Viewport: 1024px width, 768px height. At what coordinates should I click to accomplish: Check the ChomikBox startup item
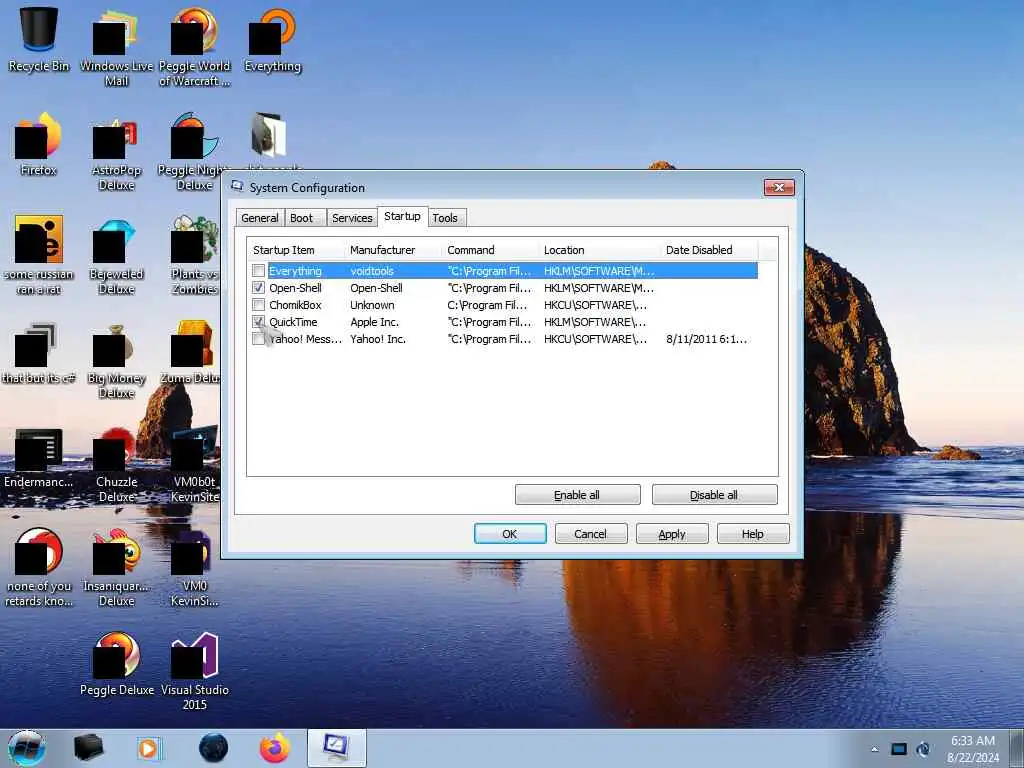point(259,304)
